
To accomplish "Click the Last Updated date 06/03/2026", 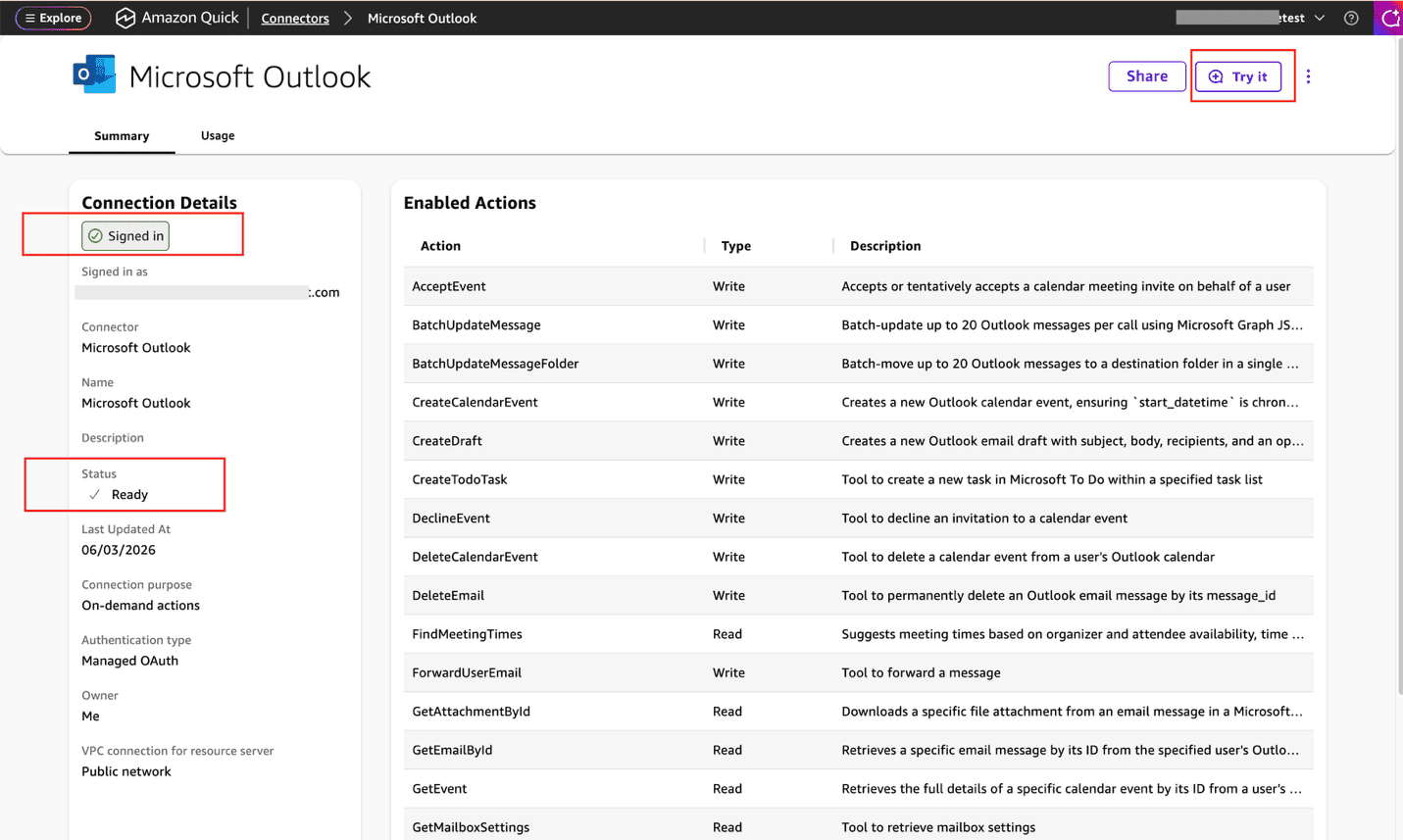I will pos(119,550).
